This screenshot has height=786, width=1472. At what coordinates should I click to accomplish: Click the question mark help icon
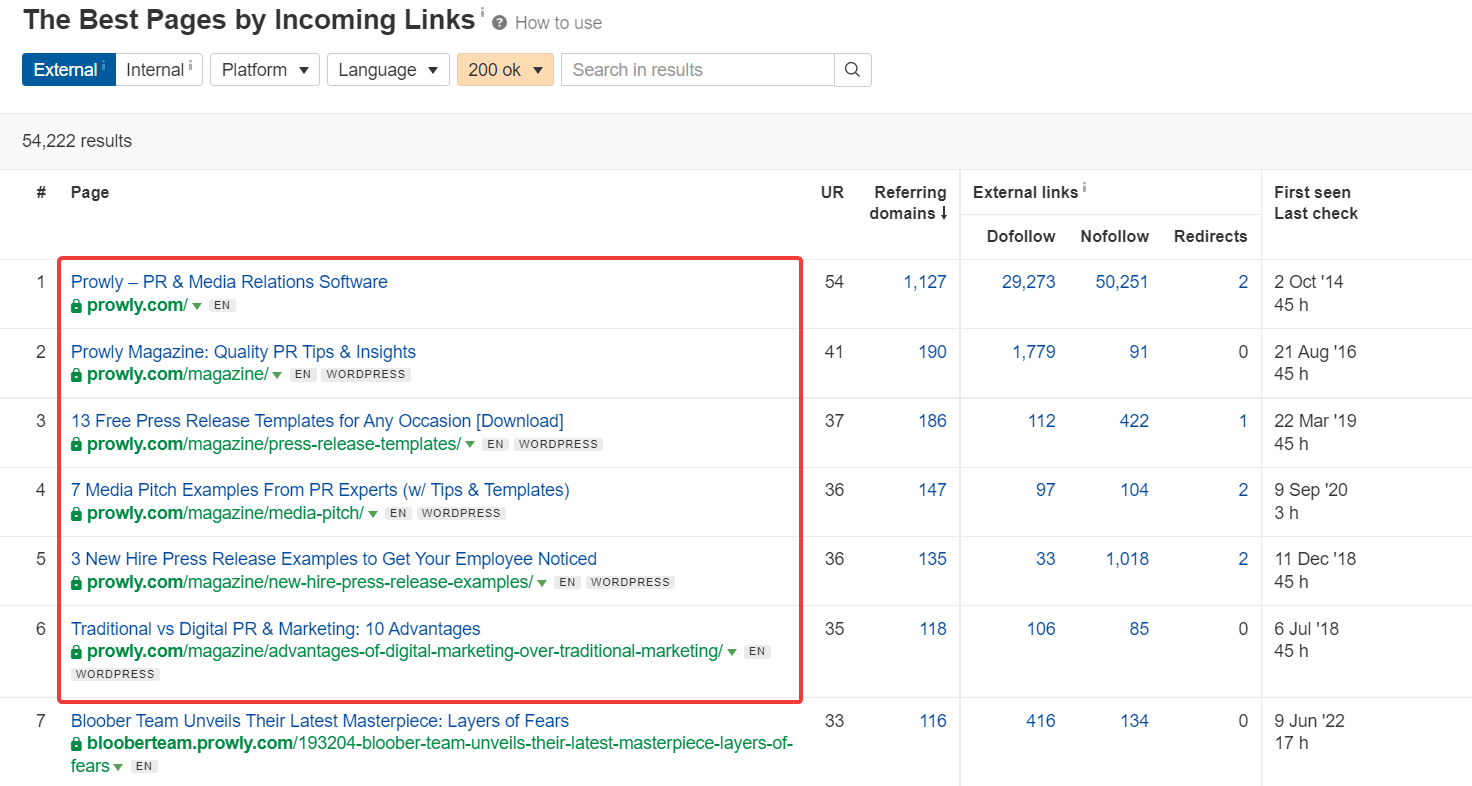[500, 23]
